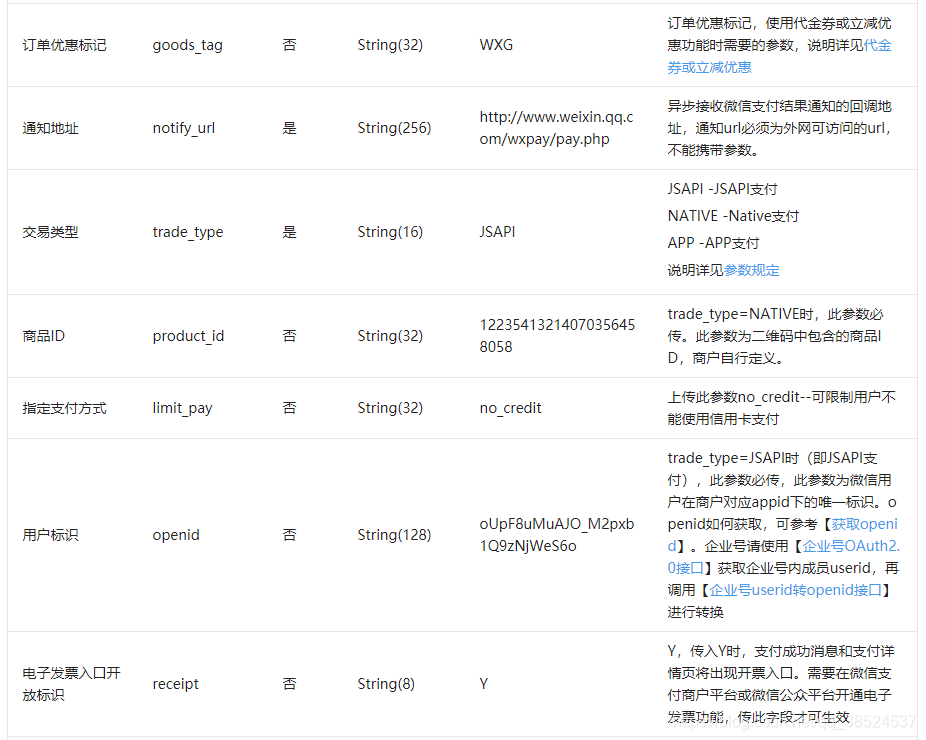
Task: Open the 企业号OAuth2.0接口 link
Action: pos(784,557)
